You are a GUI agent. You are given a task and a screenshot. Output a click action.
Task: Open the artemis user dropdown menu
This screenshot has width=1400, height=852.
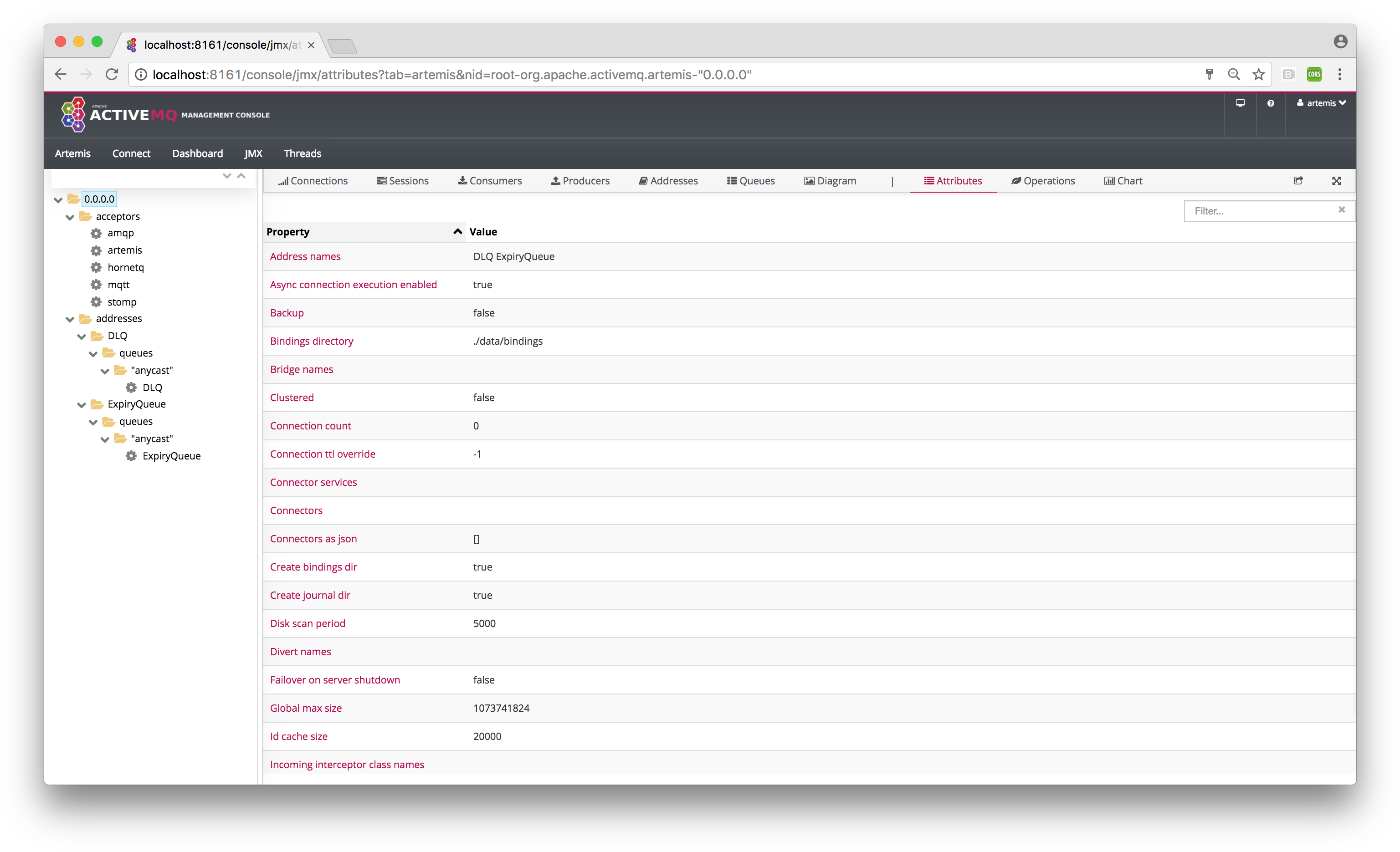(1321, 103)
